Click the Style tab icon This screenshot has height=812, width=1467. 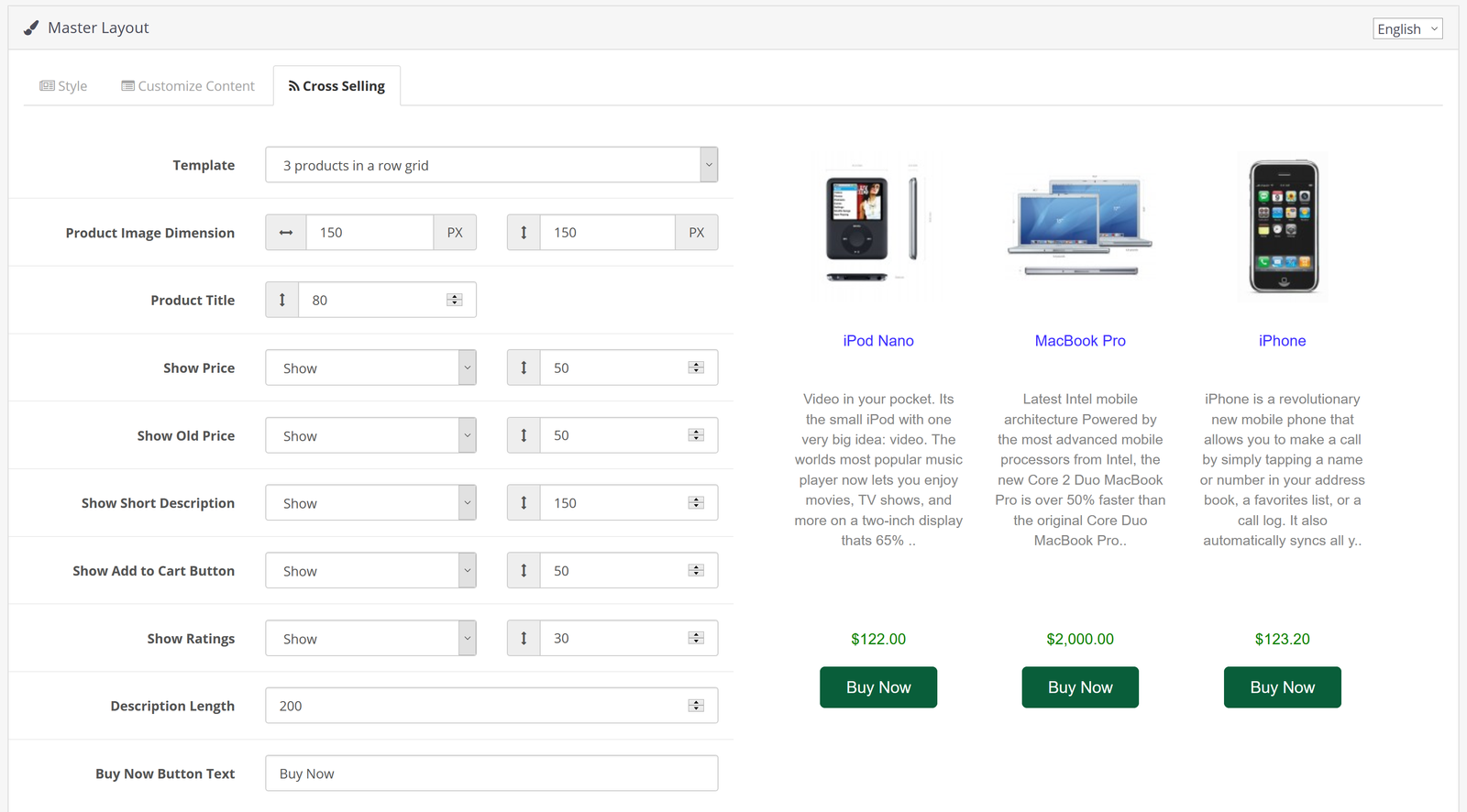pos(47,86)
